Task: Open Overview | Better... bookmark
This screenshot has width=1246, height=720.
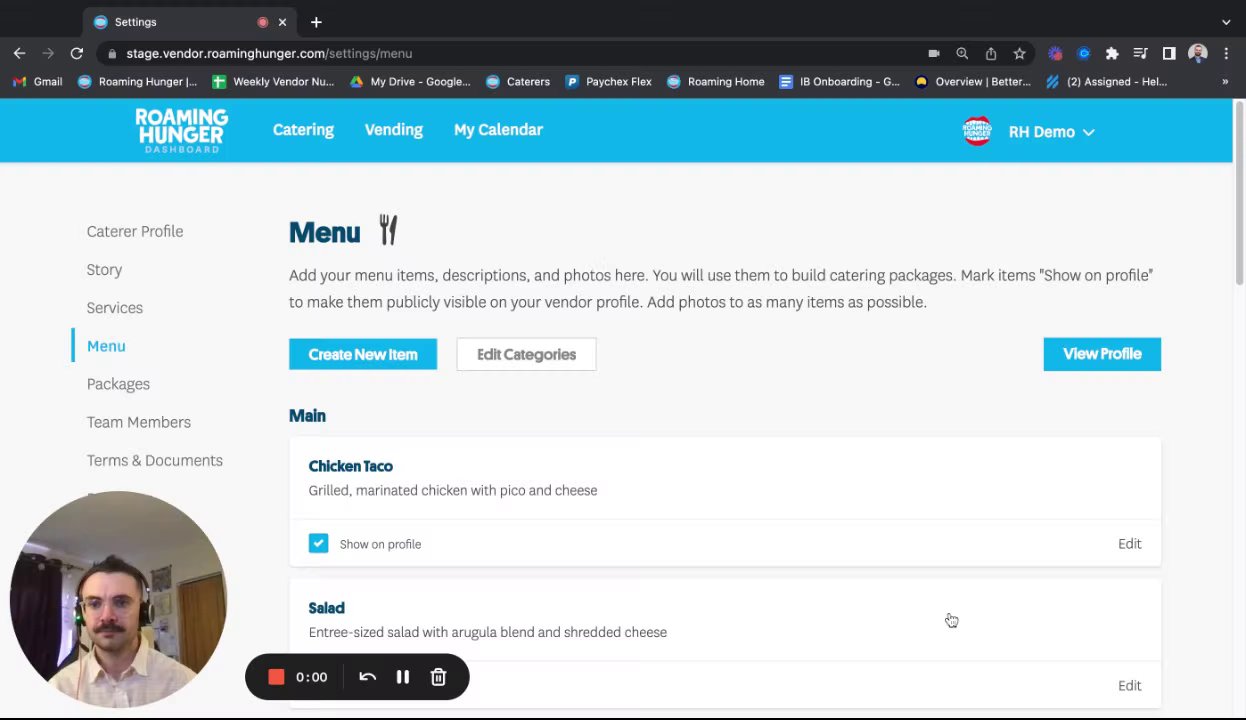Action: (x=973, y=82)
